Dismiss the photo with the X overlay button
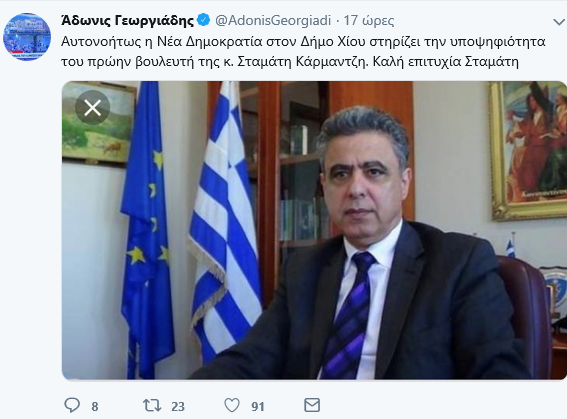567x419 pixels. tap(93, 108)
